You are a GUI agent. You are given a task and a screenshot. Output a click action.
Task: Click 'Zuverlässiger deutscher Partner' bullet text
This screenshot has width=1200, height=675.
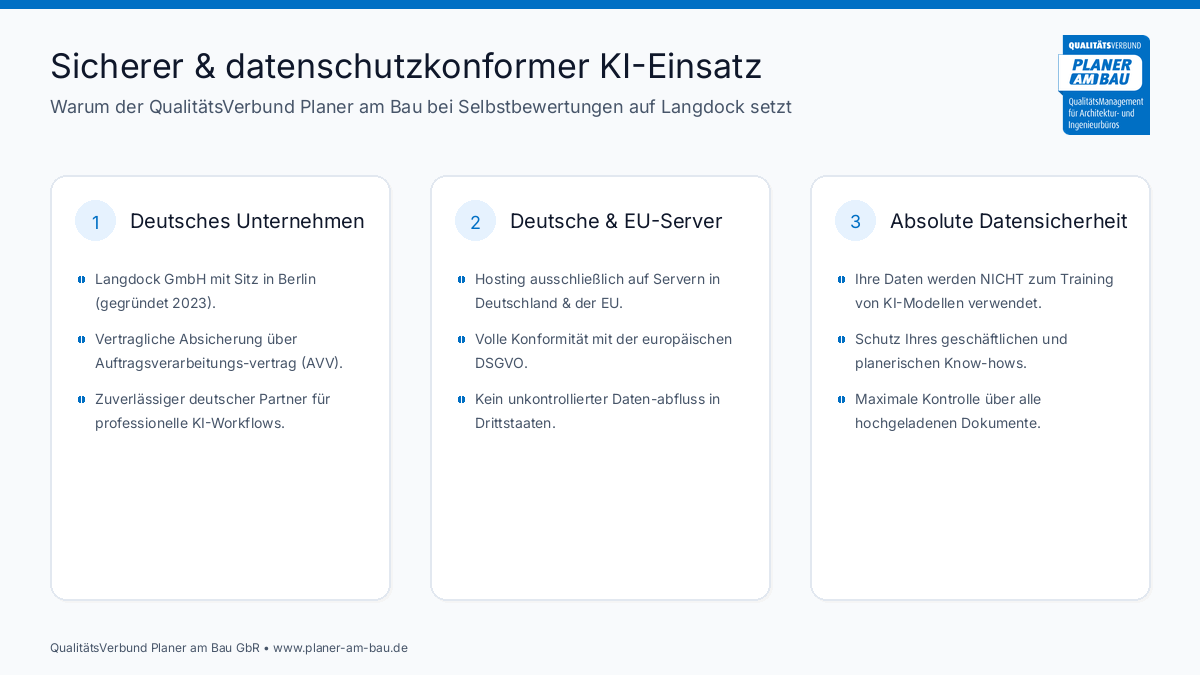[213, 411]
